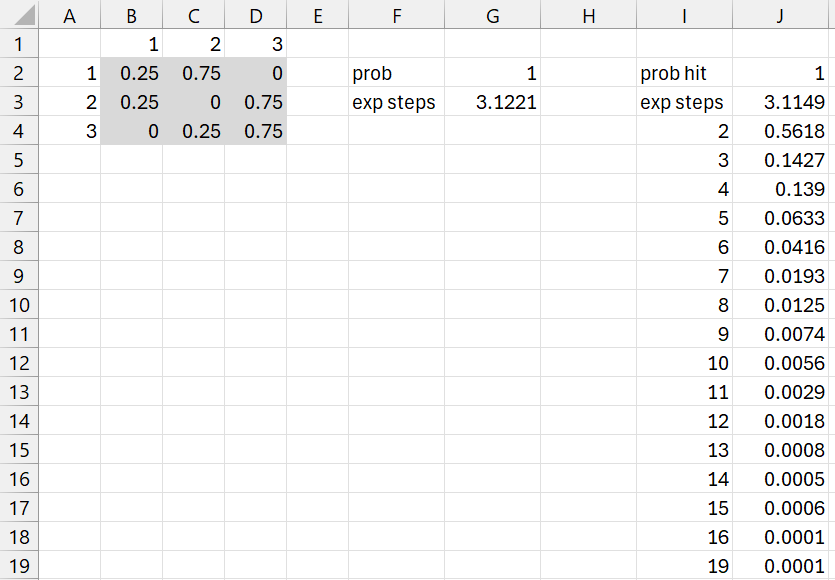This screenshot has width=835, height=580.
Task: Select cell J5 with value 0.1427
Action: 780,159
